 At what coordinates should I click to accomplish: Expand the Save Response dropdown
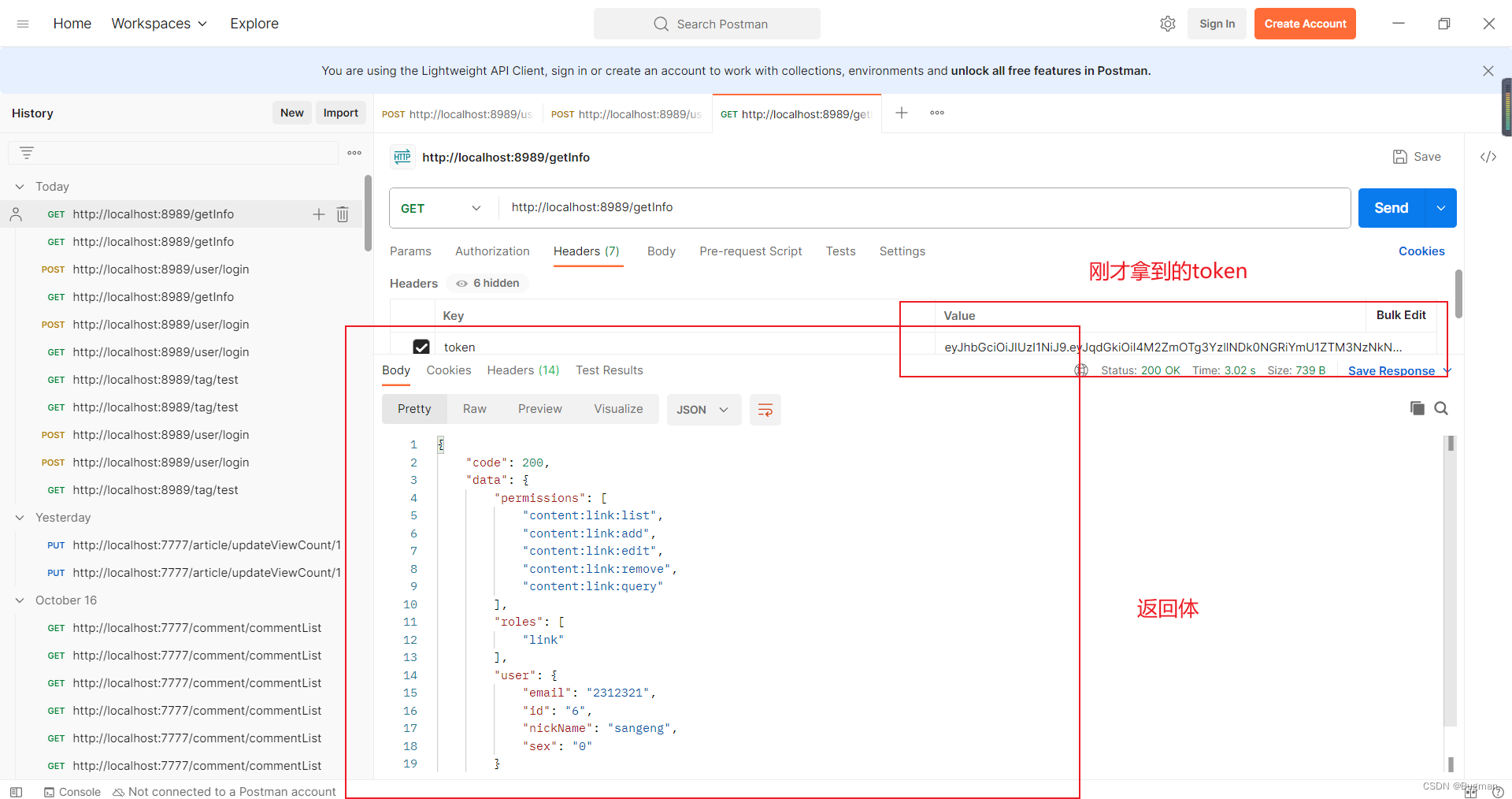tap(1447, 370)
